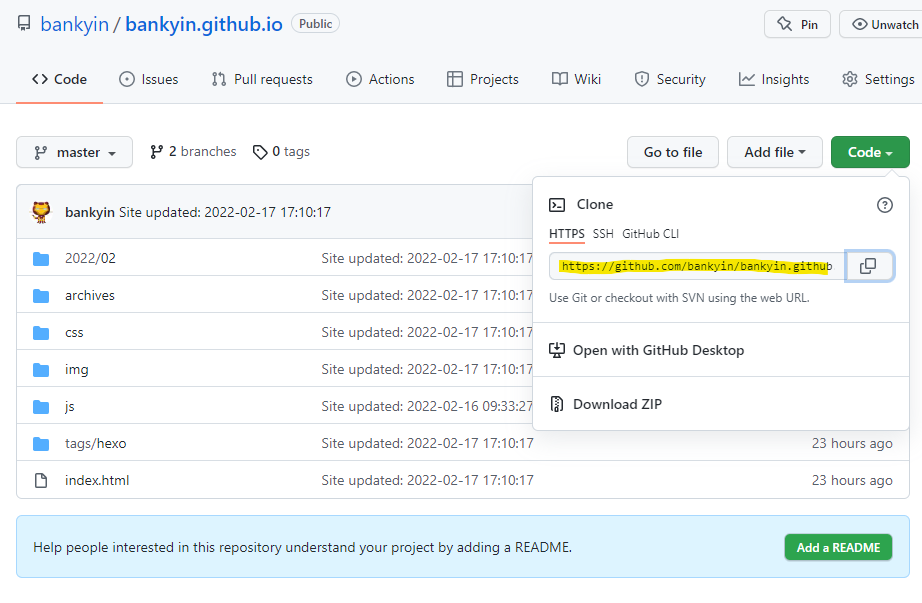The height and width of the screenshot is (603, 922).
Task: Collapse the green Code dropdown
Action: [870, 152]
